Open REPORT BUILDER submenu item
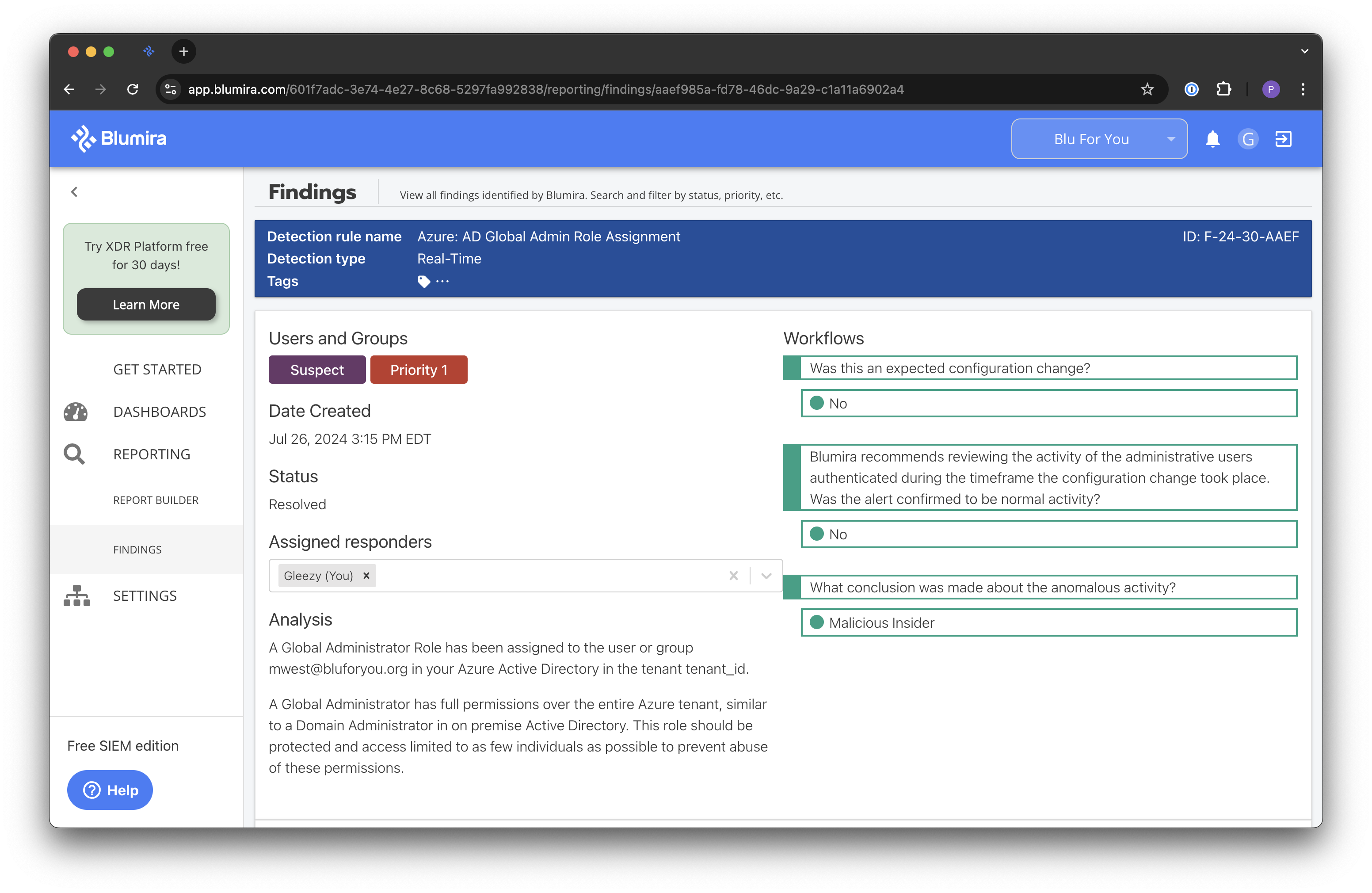This screenshot has height=893, width=1372. [156, 500]
